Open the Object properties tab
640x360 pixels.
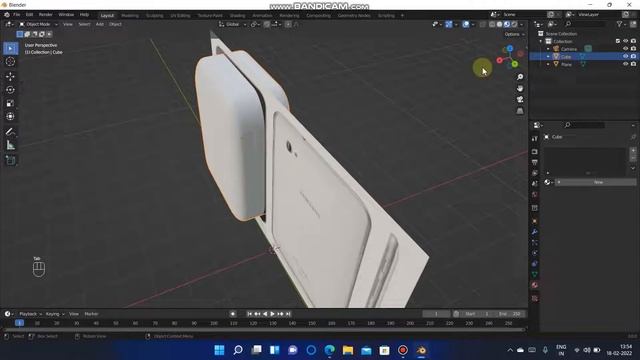pos(535,221)
